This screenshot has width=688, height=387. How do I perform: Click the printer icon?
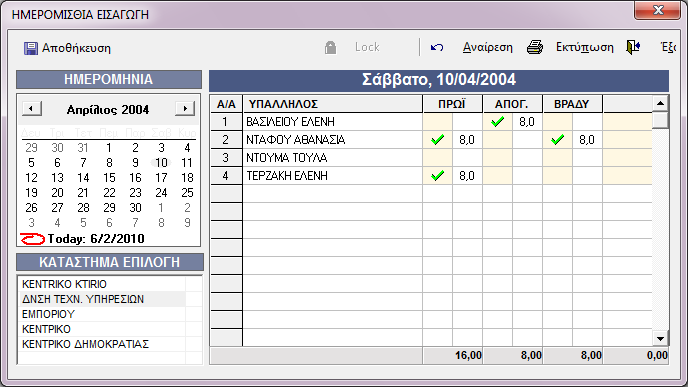(535, 47)
